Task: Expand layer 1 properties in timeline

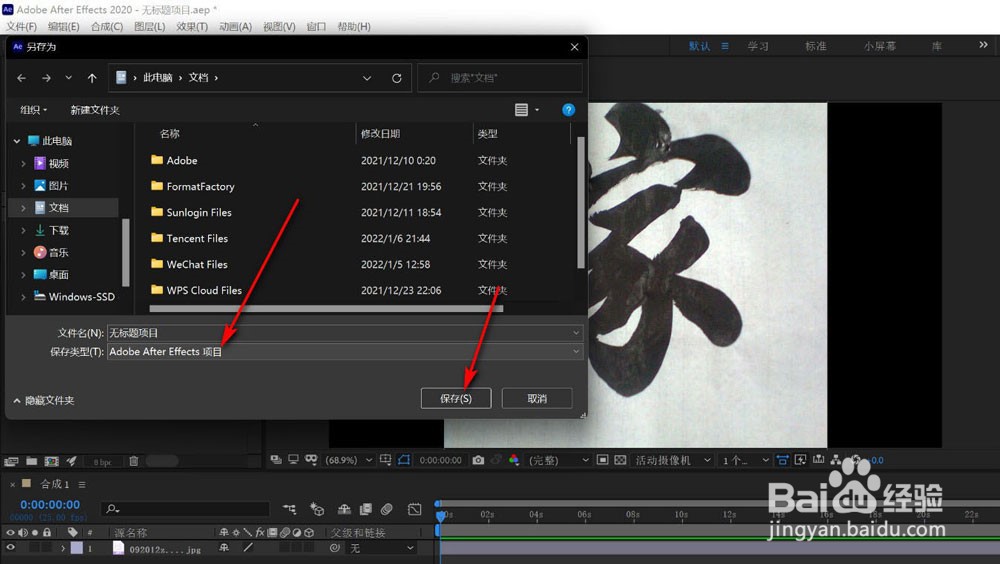Action: (62, 548)
